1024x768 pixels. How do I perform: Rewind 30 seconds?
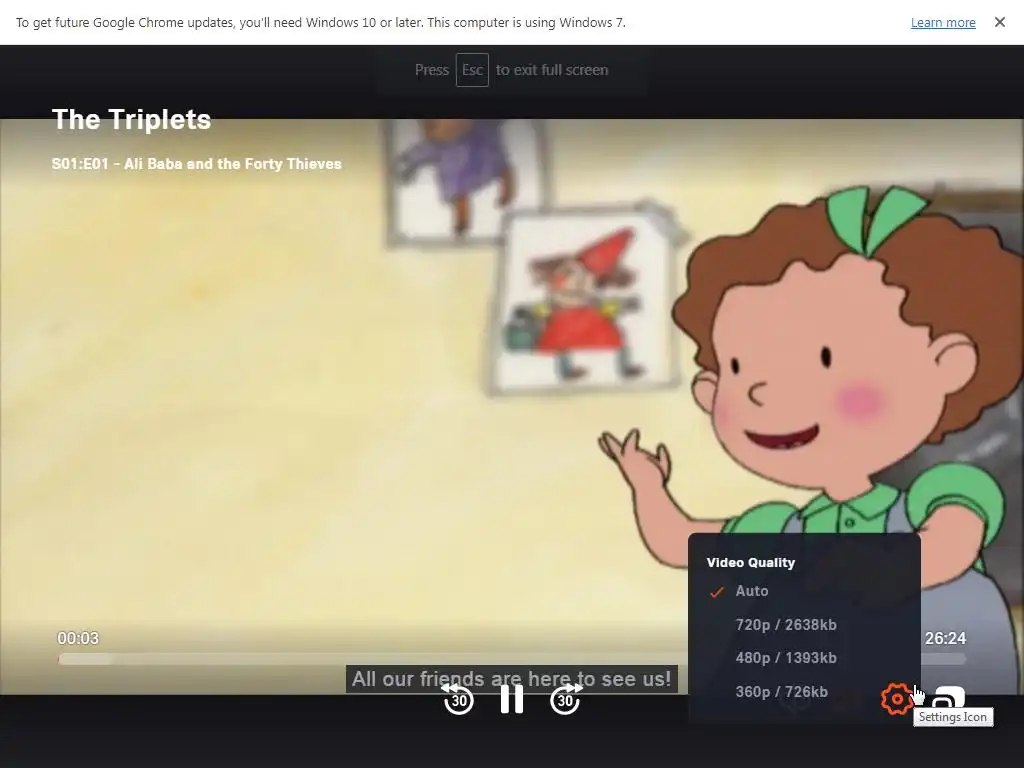pyautogui.click(x=458, y=699)
